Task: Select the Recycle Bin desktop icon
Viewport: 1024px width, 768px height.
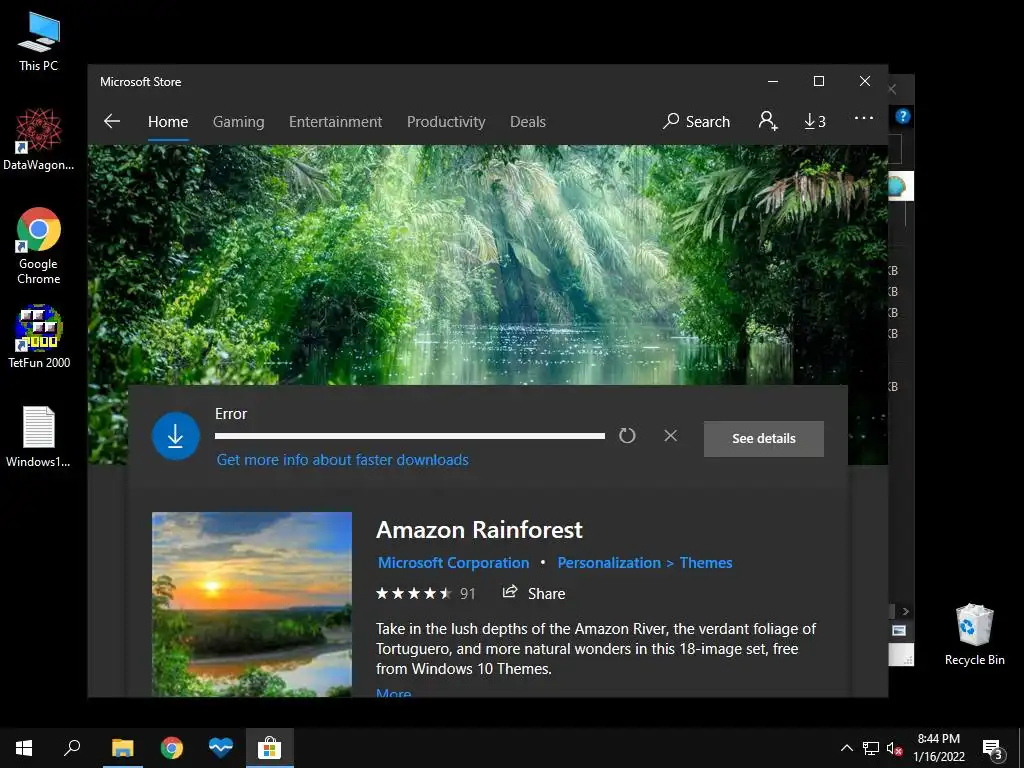Action: 974,635
